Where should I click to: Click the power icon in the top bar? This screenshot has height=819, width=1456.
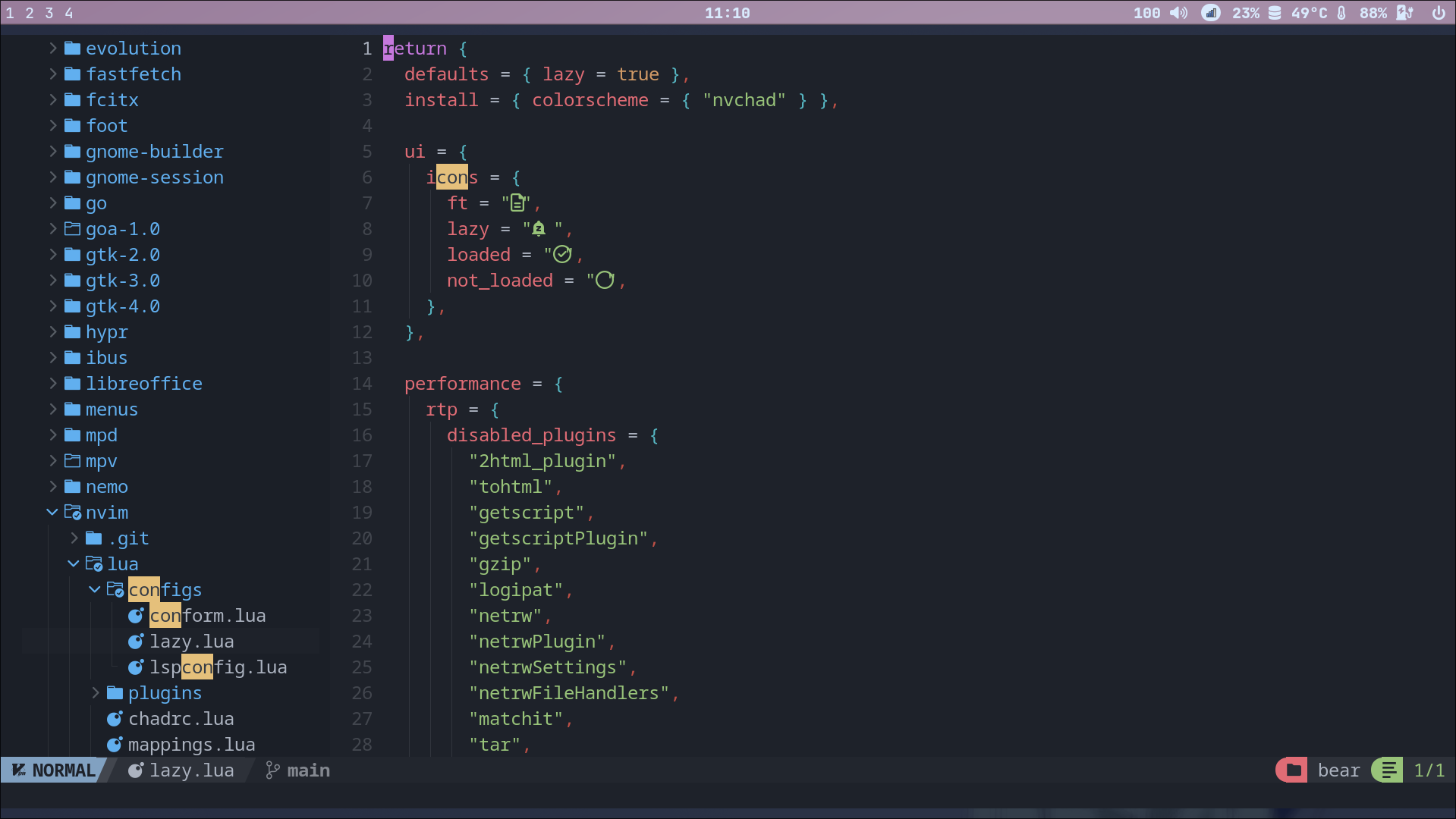1439,12
